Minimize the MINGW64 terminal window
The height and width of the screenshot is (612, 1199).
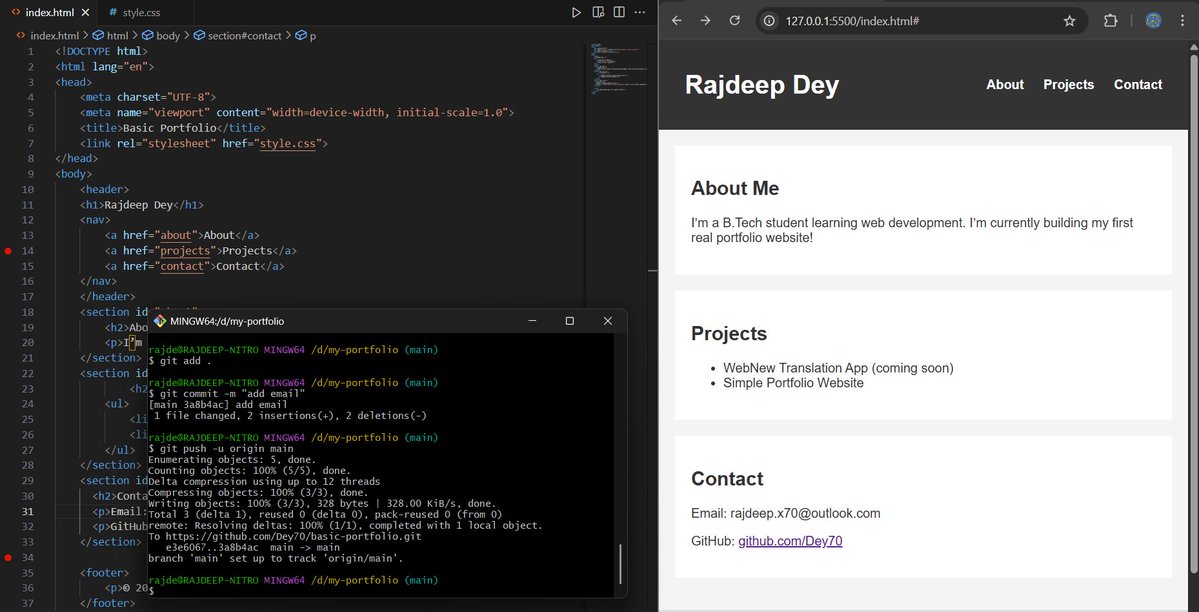click(532, 321)
